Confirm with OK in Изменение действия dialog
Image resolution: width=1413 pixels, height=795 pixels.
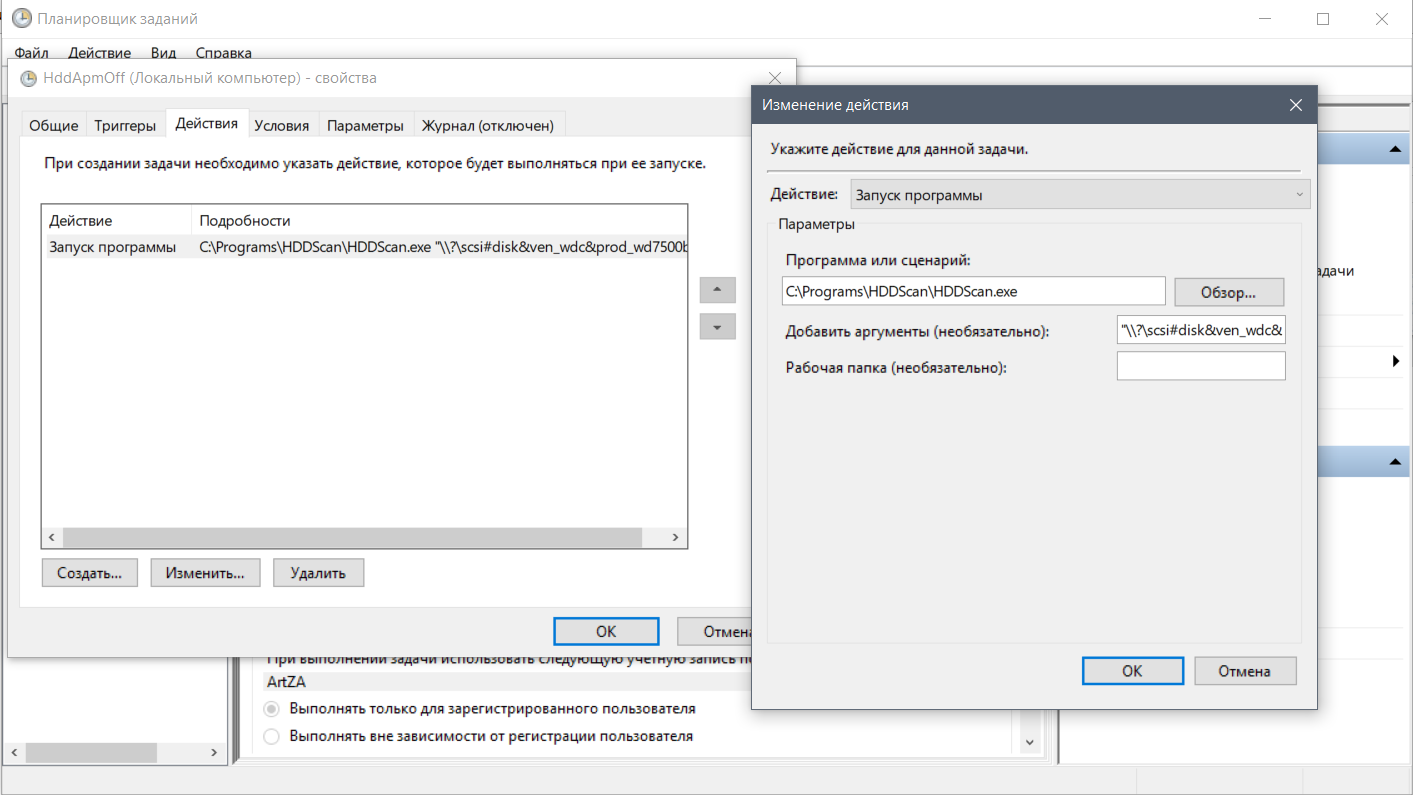[1132, 671]
